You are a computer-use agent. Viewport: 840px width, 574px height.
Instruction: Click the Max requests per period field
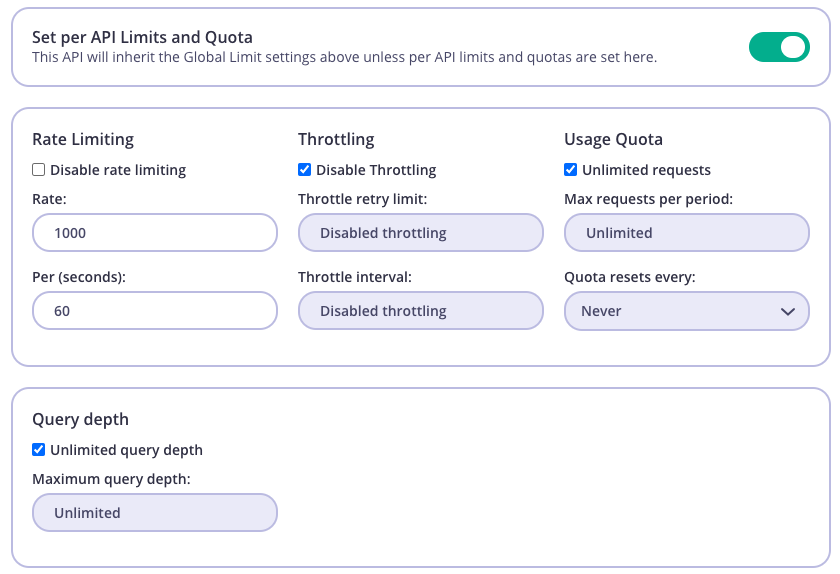686,233
